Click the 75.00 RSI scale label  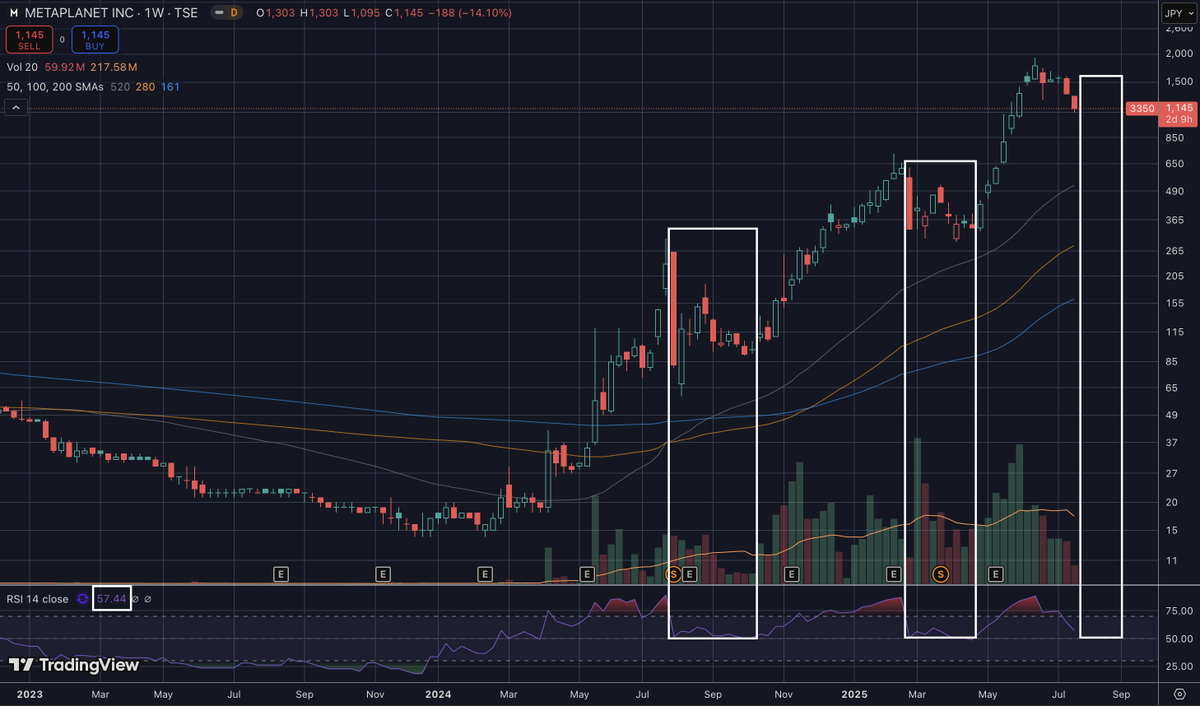click(x=1179, y=611)
